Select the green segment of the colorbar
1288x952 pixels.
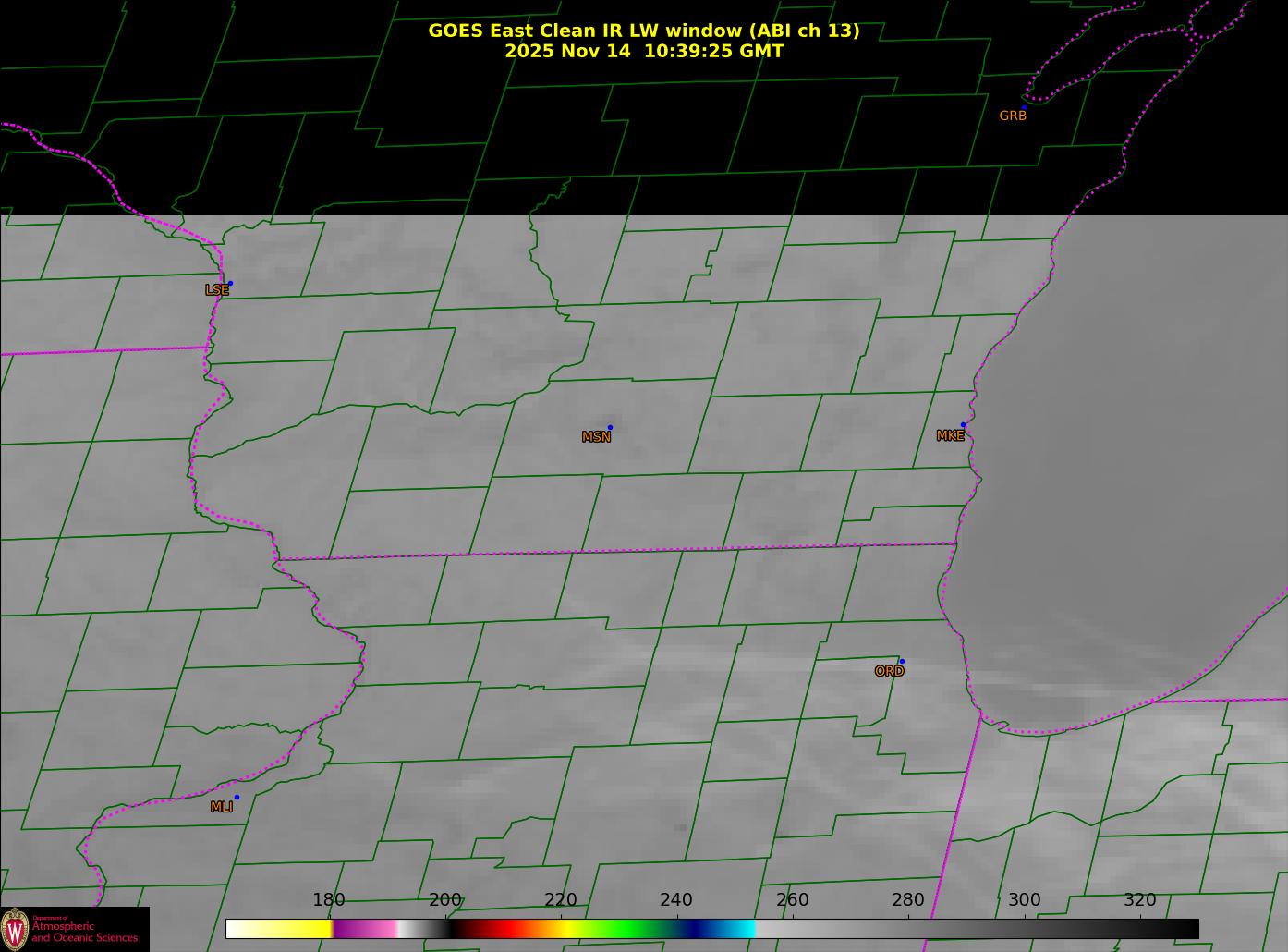[x=628, y=929]
